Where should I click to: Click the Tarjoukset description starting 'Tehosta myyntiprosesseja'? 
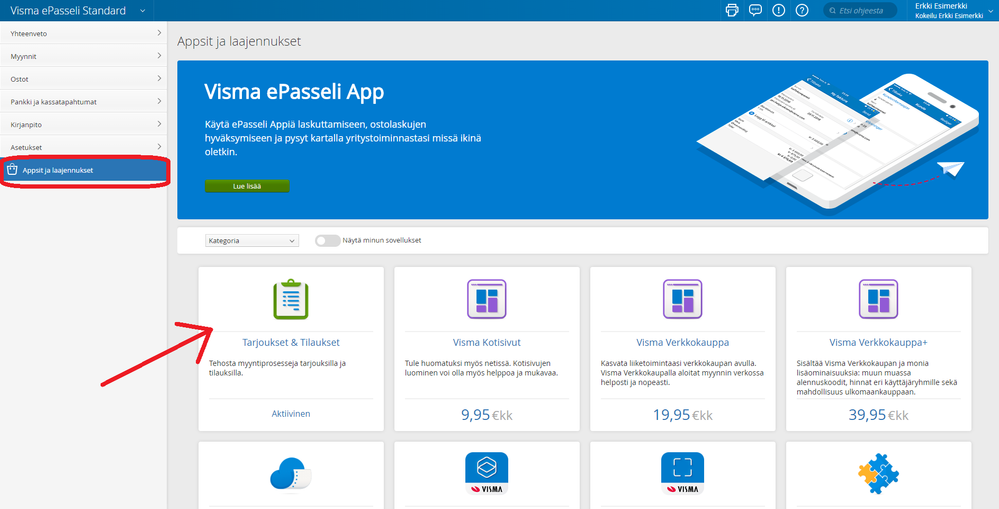[277, 368]
